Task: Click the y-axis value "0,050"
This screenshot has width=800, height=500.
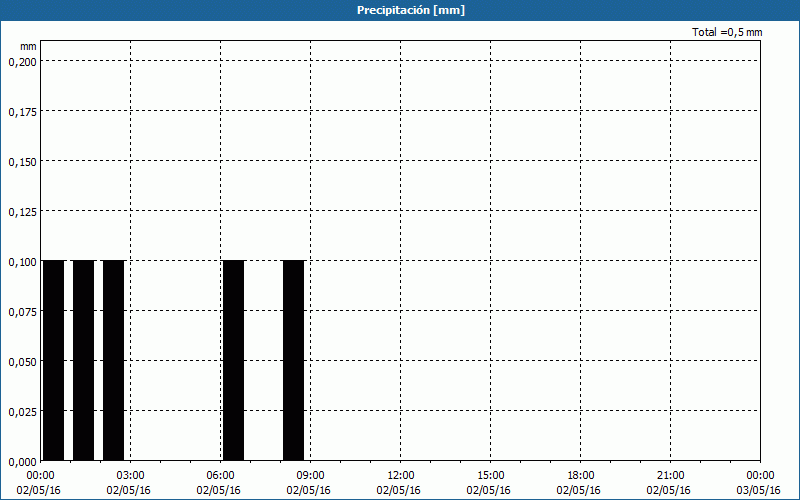Action: (22, 362)
